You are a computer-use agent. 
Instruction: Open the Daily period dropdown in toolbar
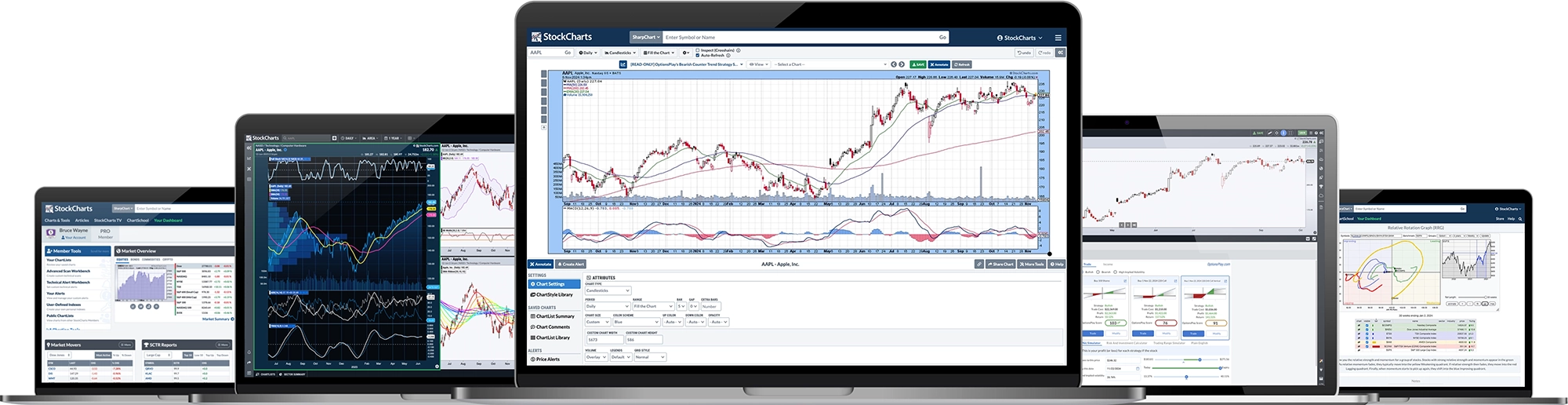click(588, 53)
